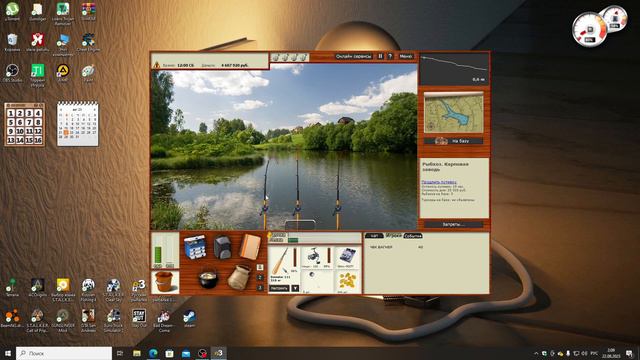Open the Cheat Engine desktop shortcut
The width and height of the screenshot is (640, 360).
click(88, 42)
